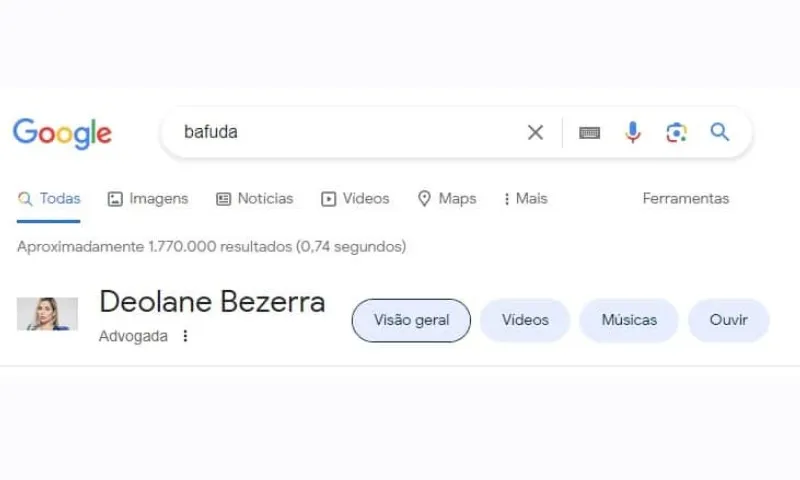Open the Vídeos results tab

tap(355, 198)
